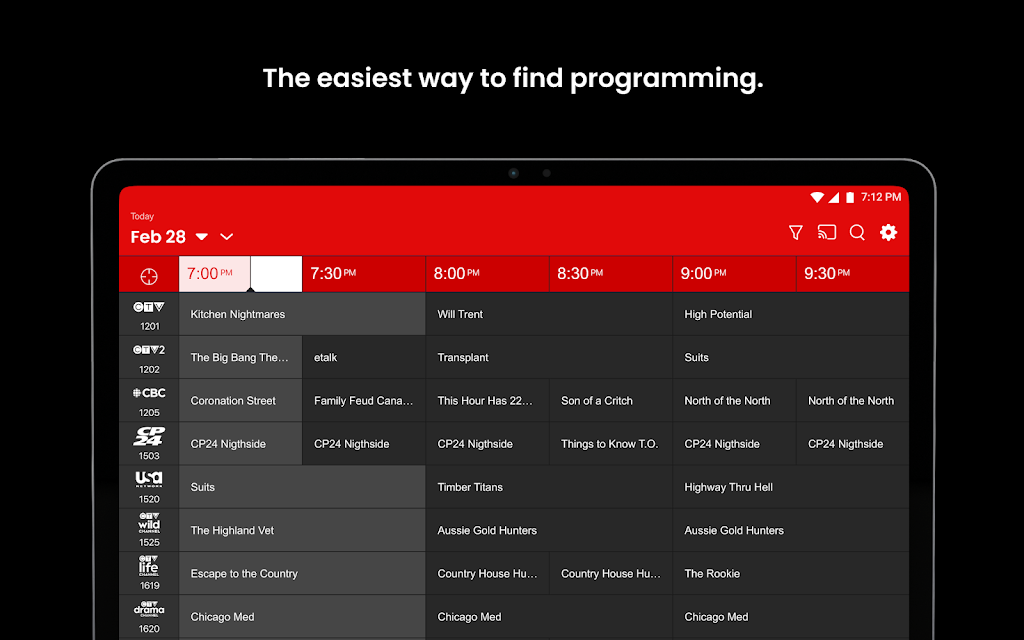
Task: Select the USA Network channel logo
Action: tap(149, 480)
